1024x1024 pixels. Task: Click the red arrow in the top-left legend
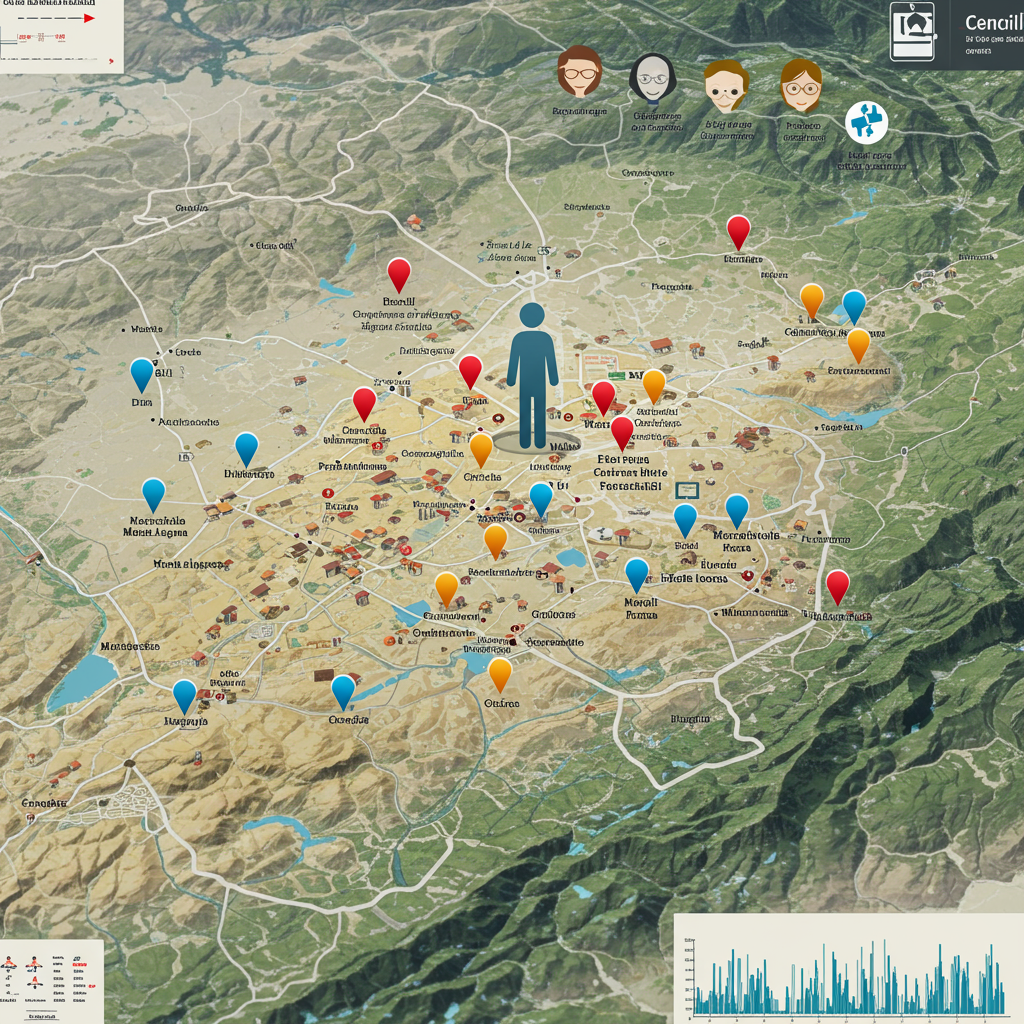pyautogui.click(x=88, y=18)
